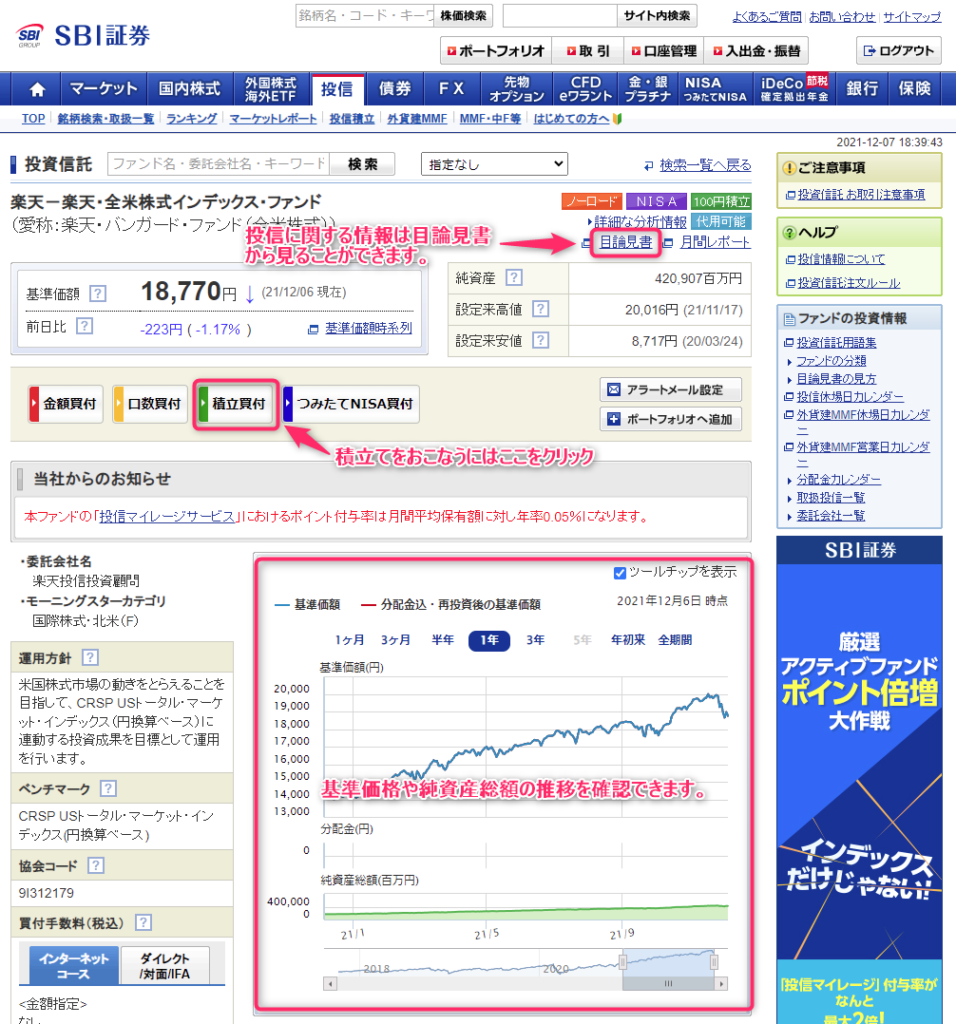The image size is (956, 1024).
Task: Open 投資信託用語集 in sidebar
Action: tap(836, 343)
